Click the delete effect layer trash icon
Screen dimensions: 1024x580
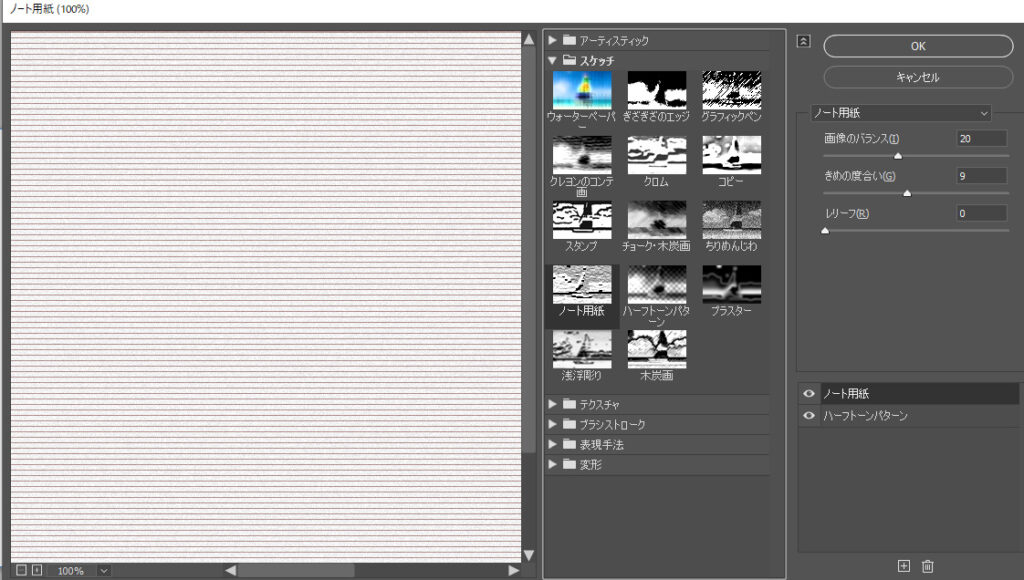[x=928, y=566]
